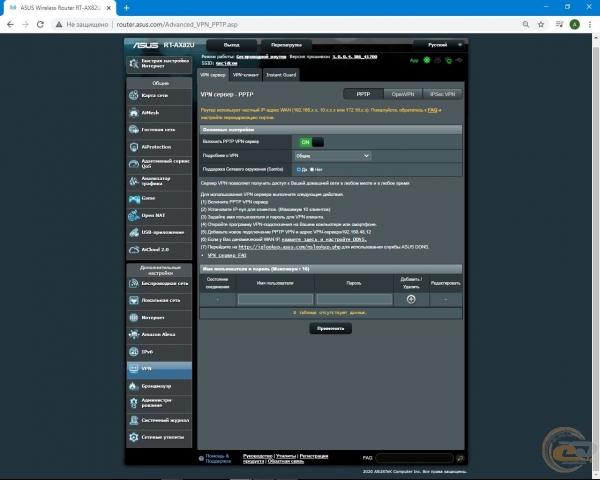Open the Утилиты footer link
600x480 pixels.
point(286,456)
